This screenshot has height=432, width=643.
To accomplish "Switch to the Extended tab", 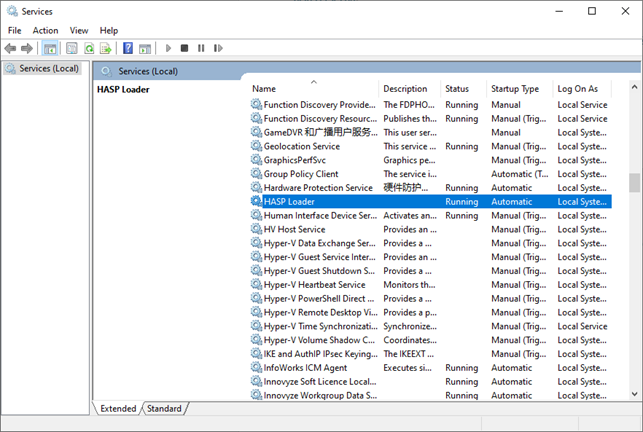I will coord(118,409).
